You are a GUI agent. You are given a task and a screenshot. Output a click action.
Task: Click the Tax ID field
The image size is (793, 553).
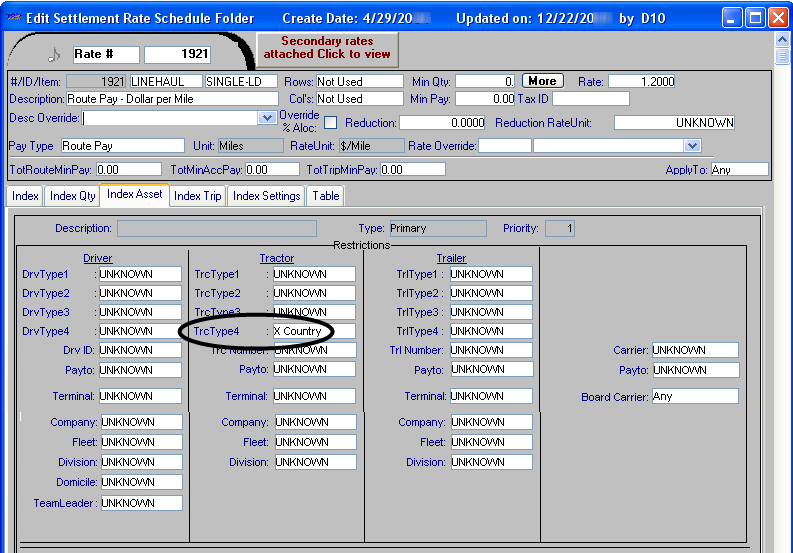pos(591,99)
